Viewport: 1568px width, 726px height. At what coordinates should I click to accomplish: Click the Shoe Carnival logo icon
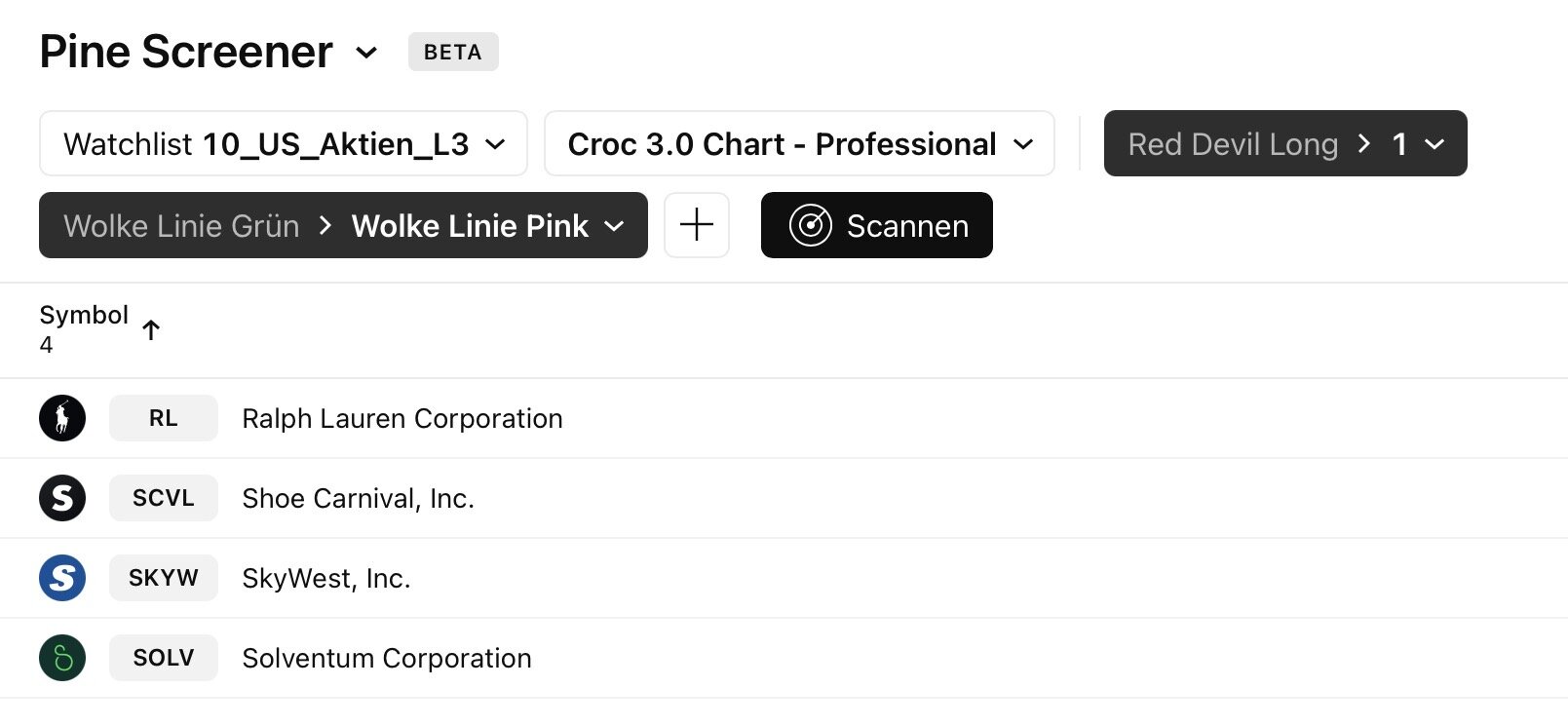(x=62, y=498)
